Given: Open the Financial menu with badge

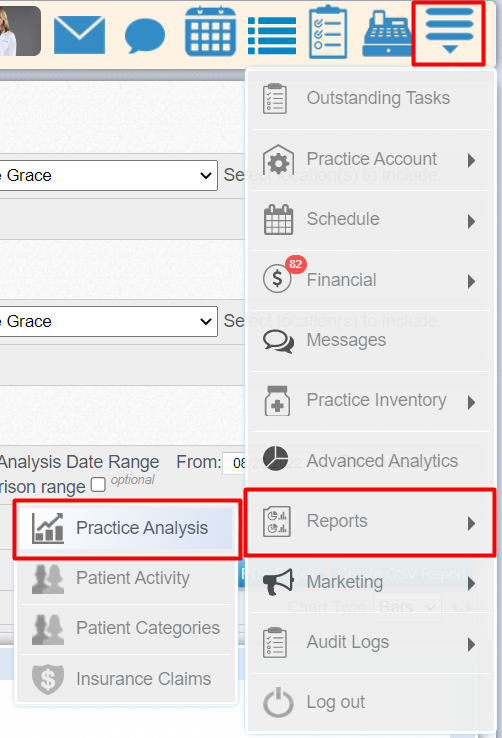Looking at the screenshot, I should [371, 281].
